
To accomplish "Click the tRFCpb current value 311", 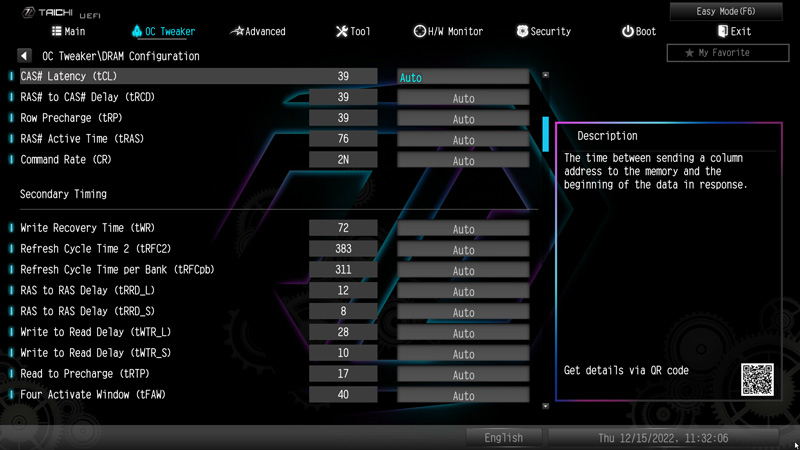I will click(x=343, y=270).
